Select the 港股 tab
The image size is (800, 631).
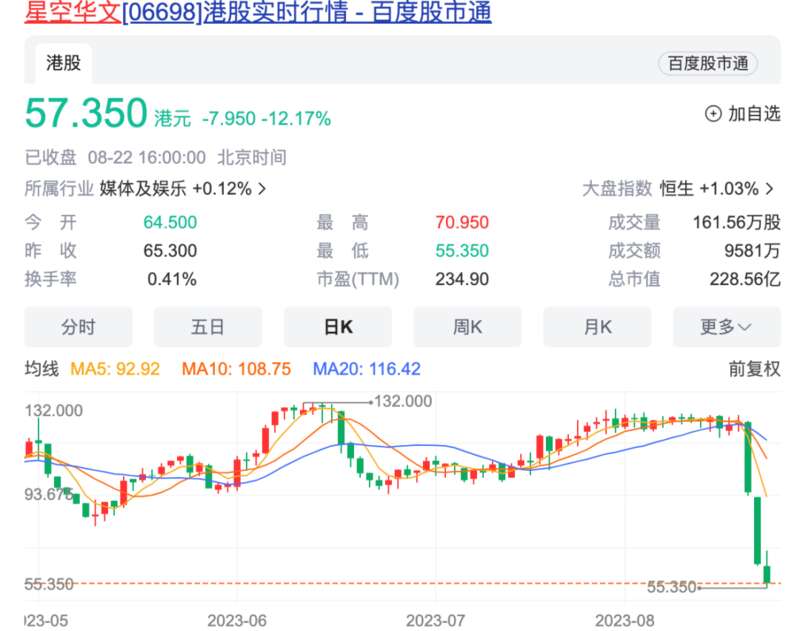[x=63, y=63]
